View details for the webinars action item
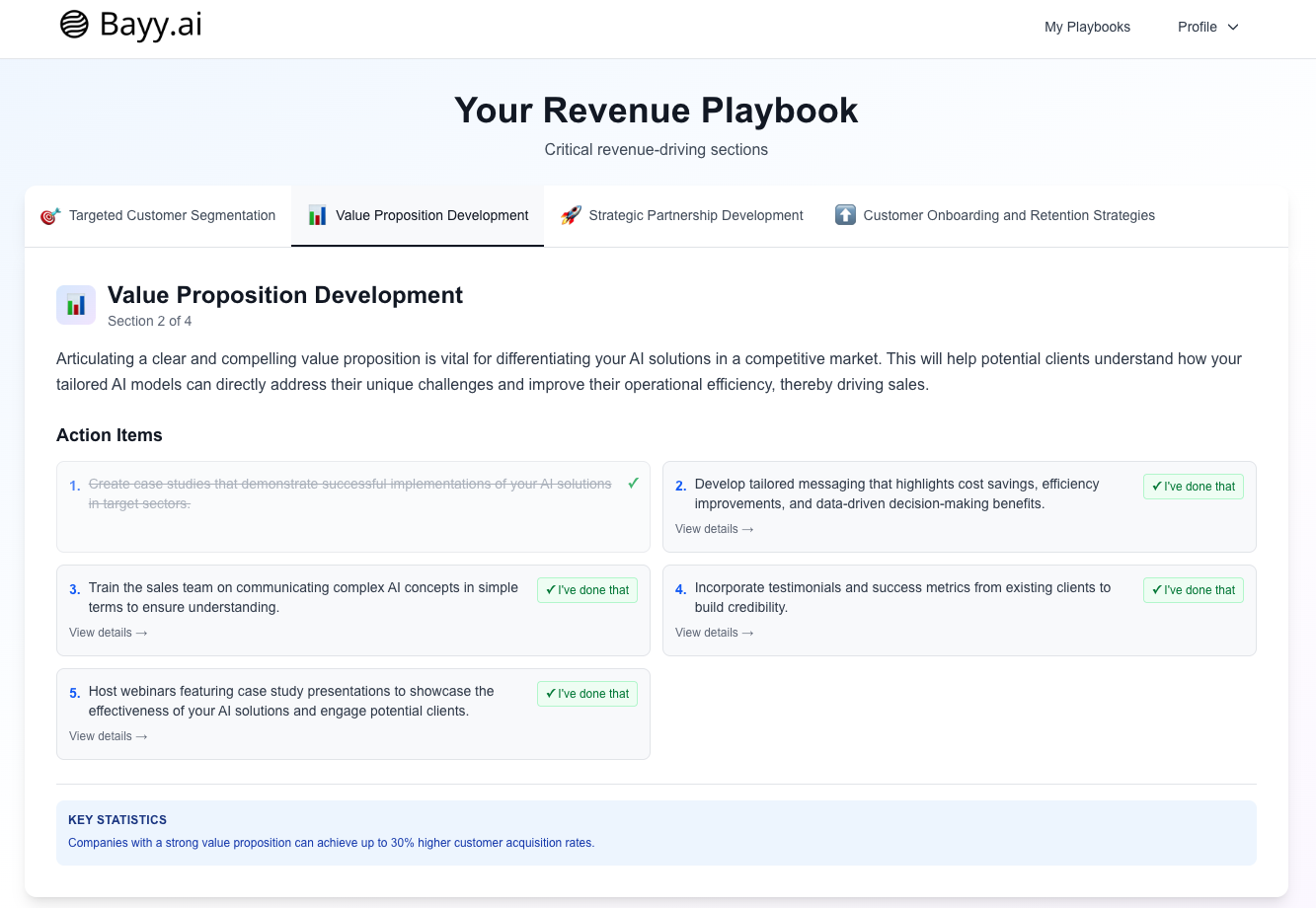Image resolution: width=1316 pixels, height=908 pixels. point(108,735)
